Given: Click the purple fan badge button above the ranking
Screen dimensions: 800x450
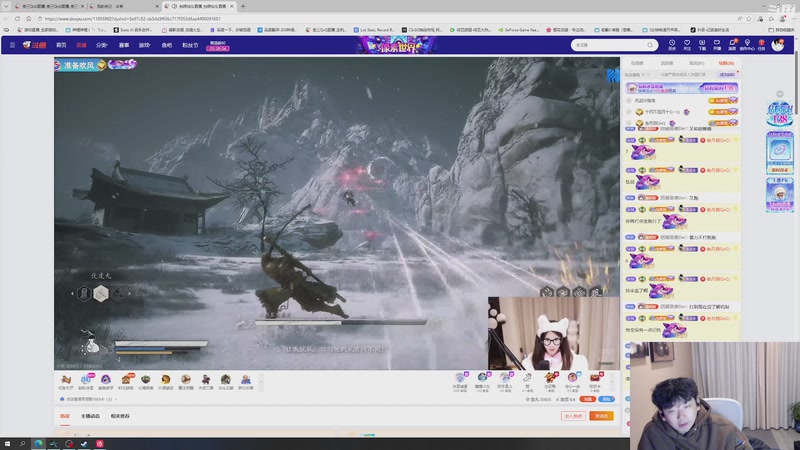Looking at the screenshot, I should click(727, 74).
